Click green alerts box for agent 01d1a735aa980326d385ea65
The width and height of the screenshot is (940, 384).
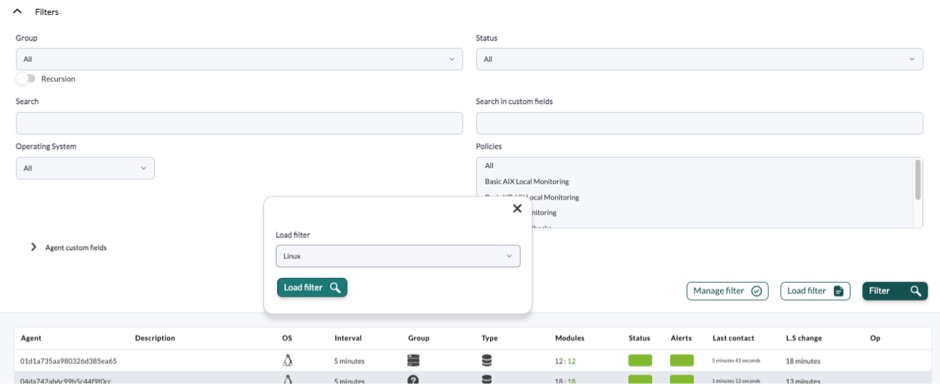point(682,361)
